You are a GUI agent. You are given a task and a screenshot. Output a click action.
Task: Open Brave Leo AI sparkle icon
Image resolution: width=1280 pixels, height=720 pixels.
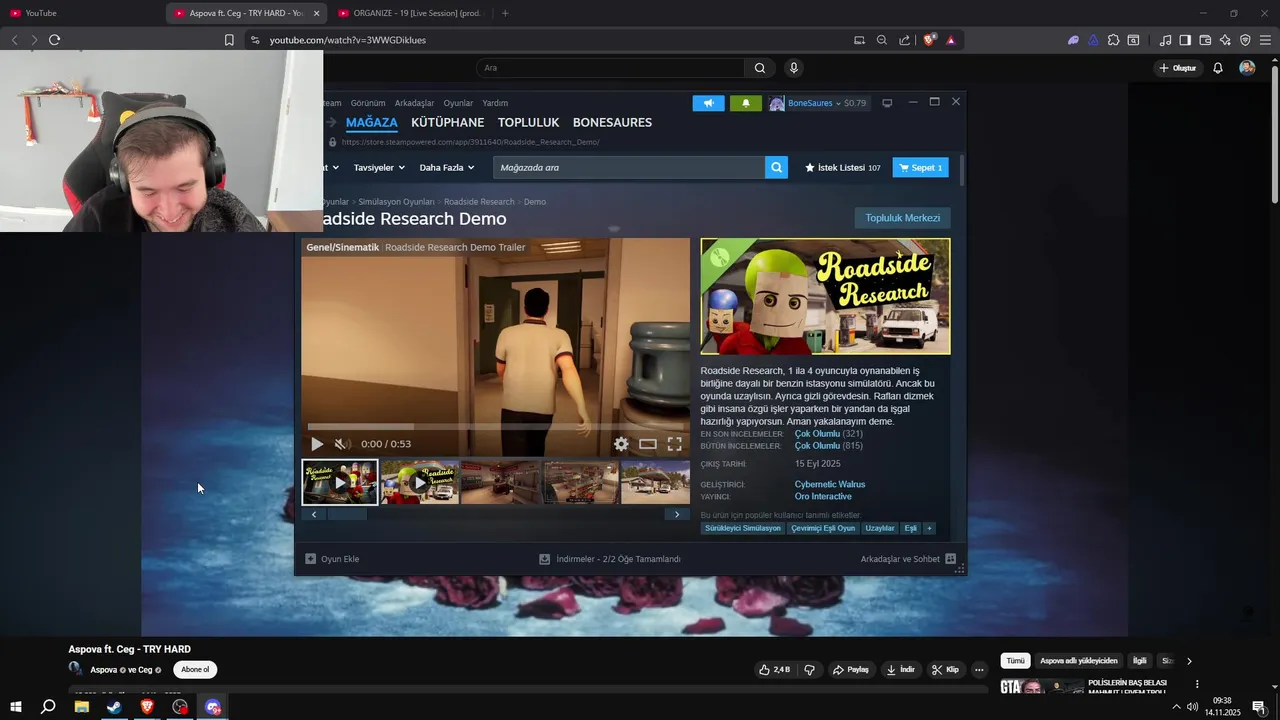[1225, 40]
